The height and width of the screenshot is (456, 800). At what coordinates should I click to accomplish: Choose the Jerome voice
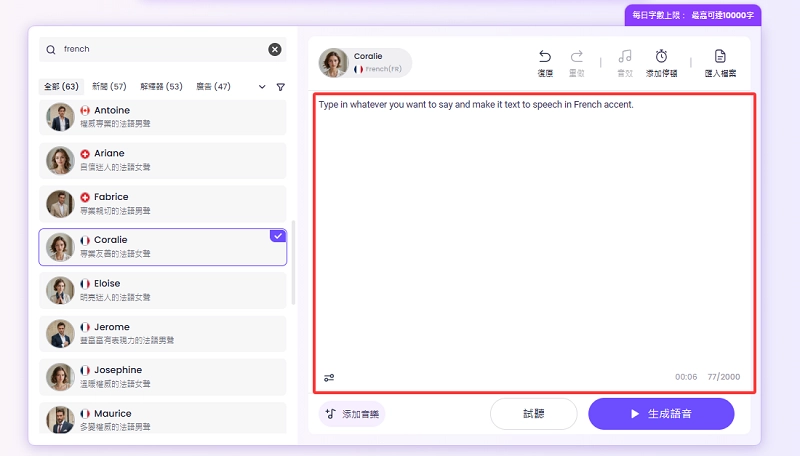162,334
